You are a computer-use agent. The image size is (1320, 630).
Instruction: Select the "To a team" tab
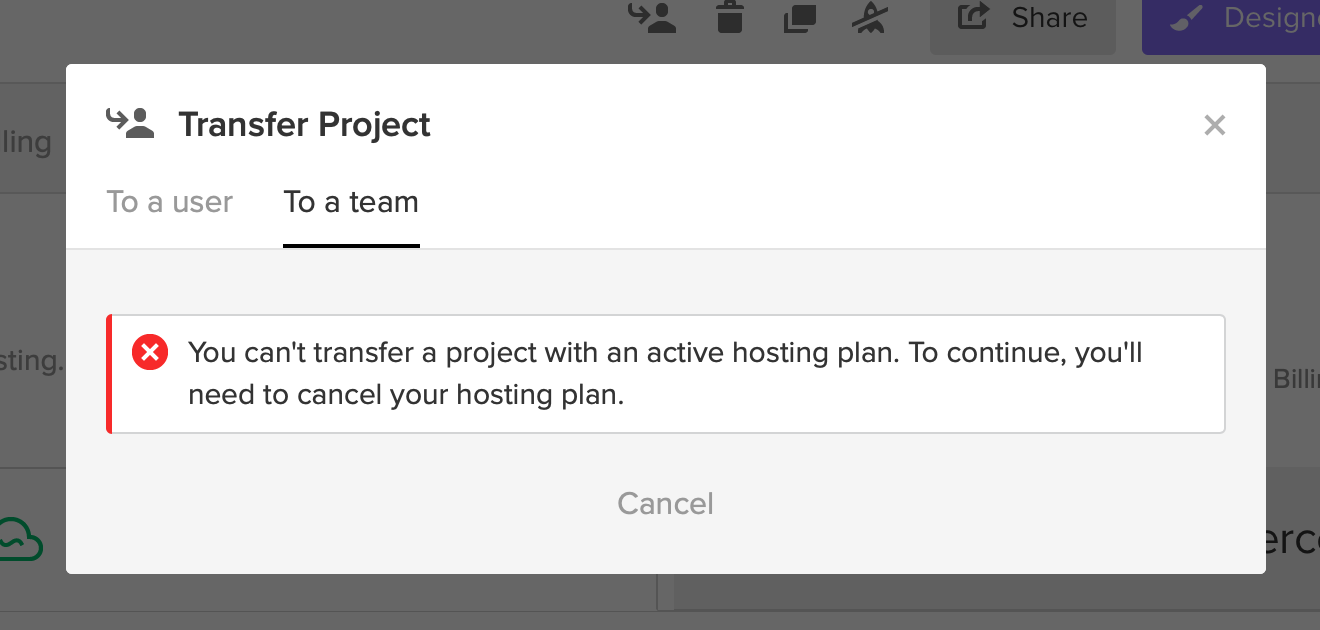pyautogui.click(x=351, y=202)
